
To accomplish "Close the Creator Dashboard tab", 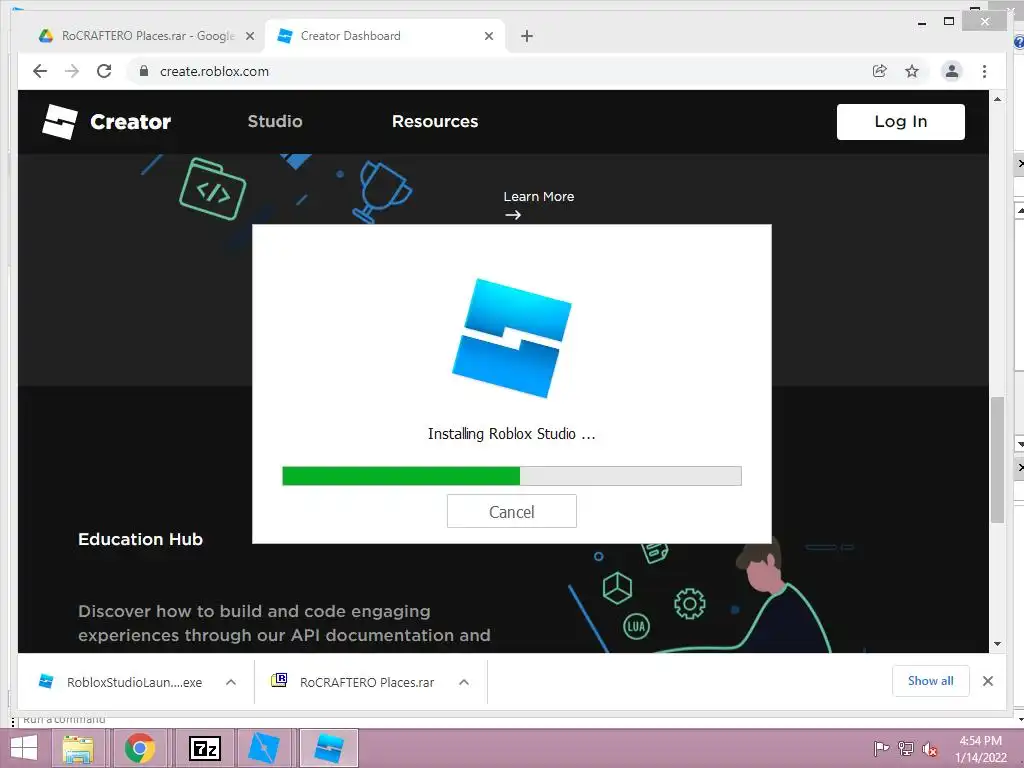I will pyautogui.click(x=488, y=36).
